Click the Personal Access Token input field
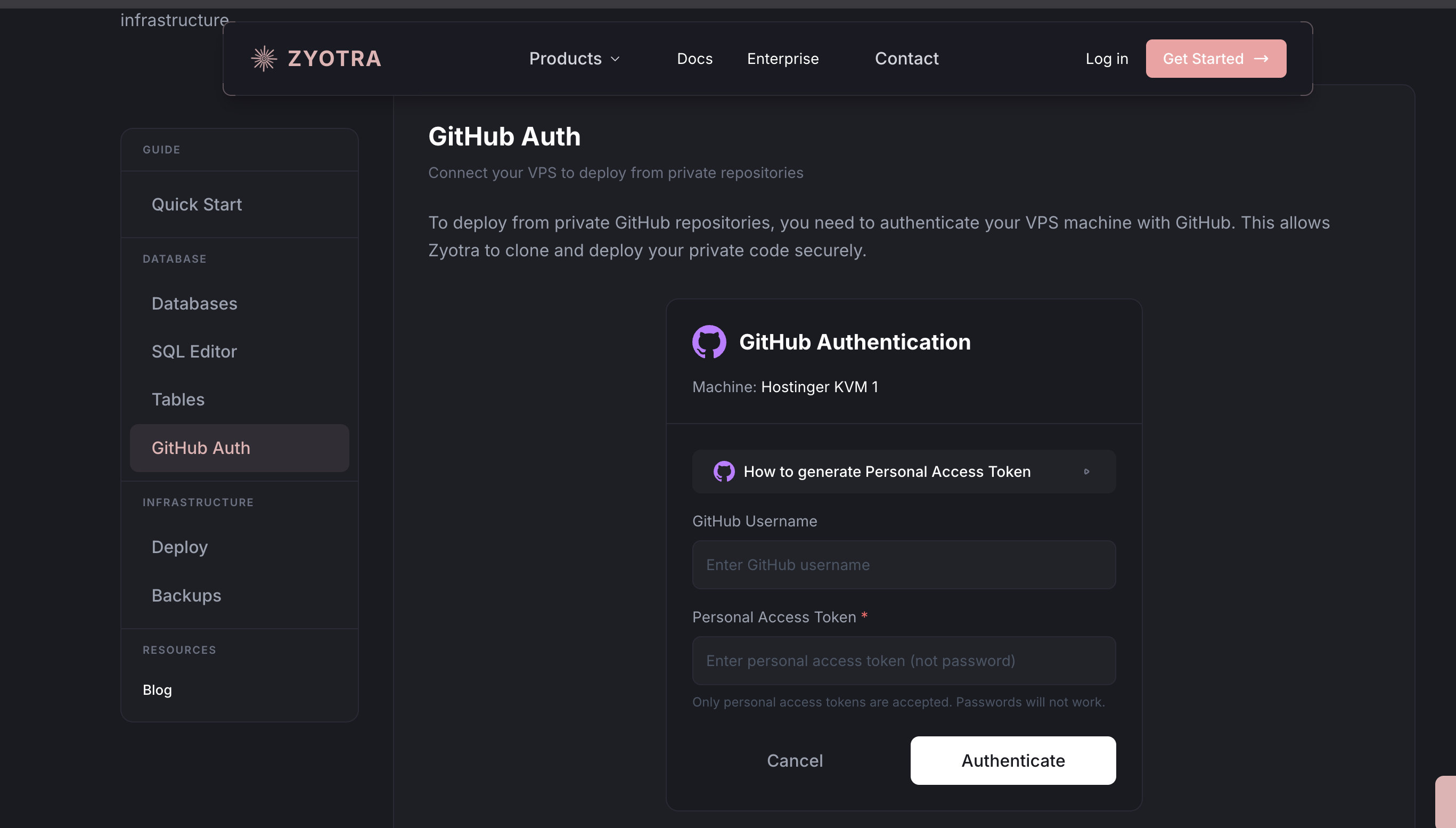Viewport: 1456px width, 828px height. pos(904,660)
